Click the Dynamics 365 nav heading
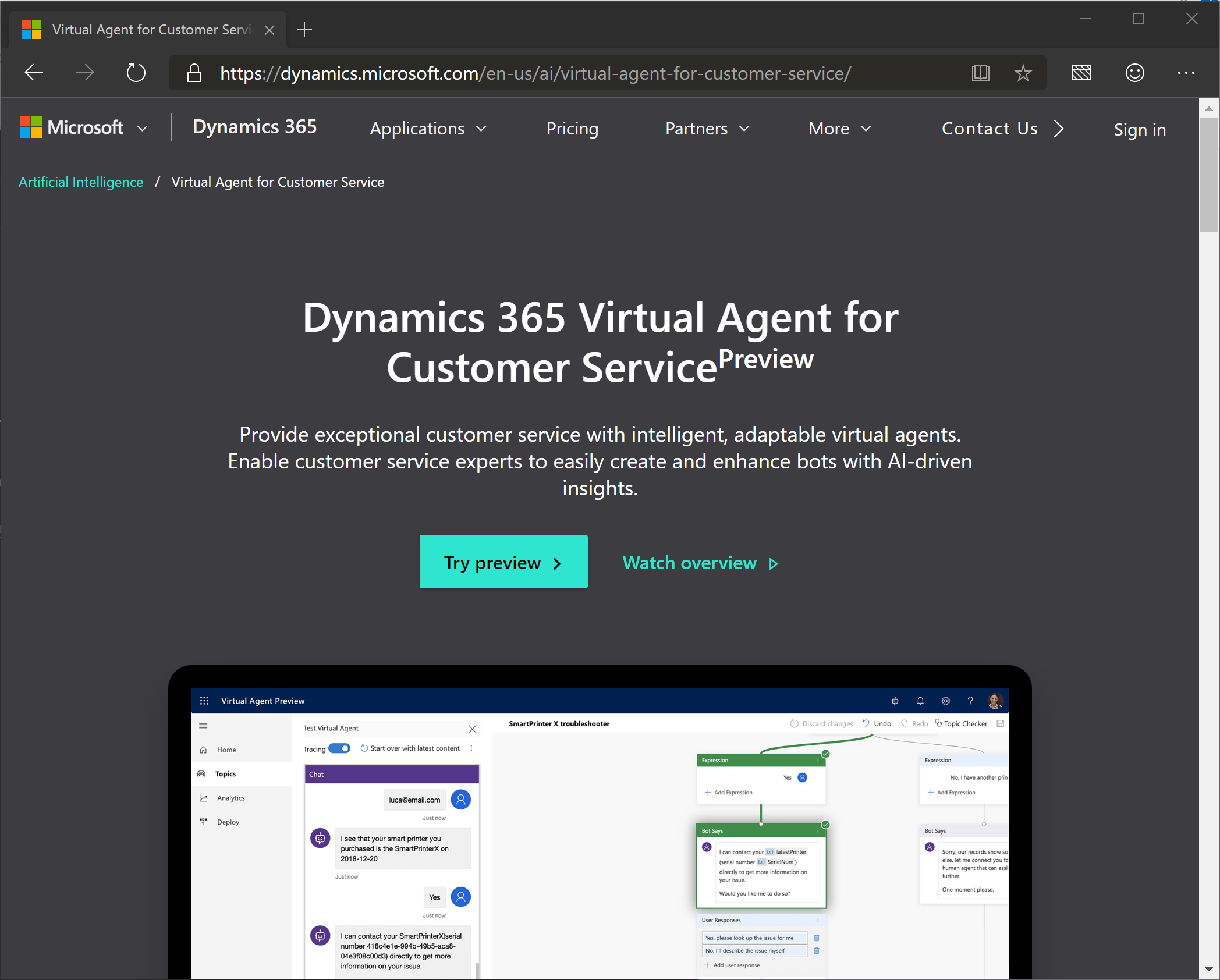 pos(254,127)
